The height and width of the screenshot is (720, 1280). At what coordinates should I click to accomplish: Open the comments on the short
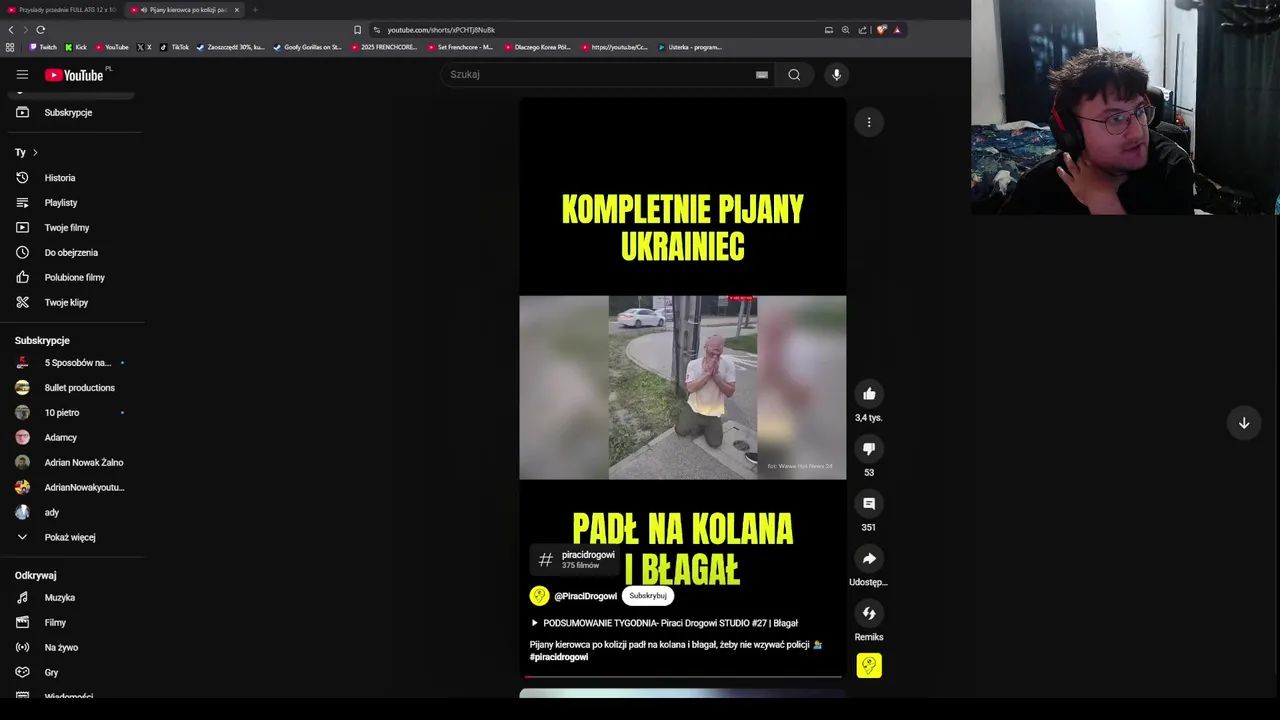coord(869,504)
